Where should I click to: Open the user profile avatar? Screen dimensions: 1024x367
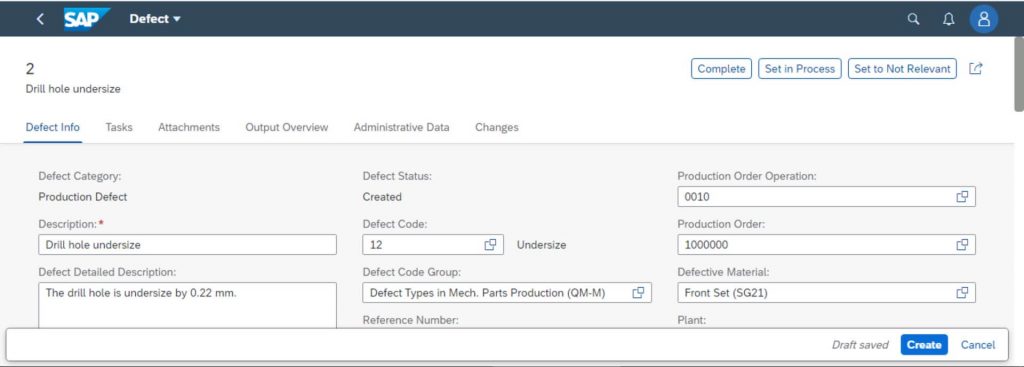click(x=984, y=19)
